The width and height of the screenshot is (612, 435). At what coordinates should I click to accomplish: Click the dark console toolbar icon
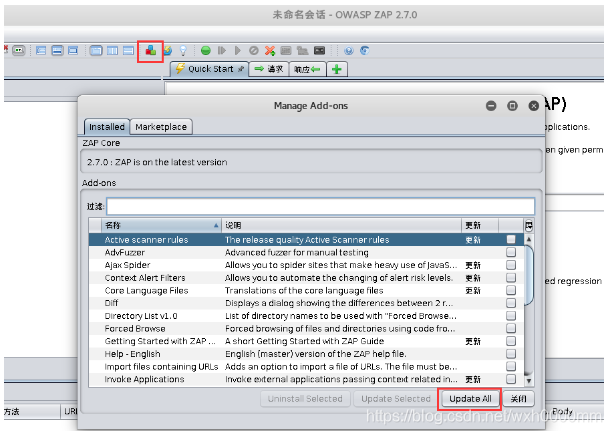(x=319, y=50)
